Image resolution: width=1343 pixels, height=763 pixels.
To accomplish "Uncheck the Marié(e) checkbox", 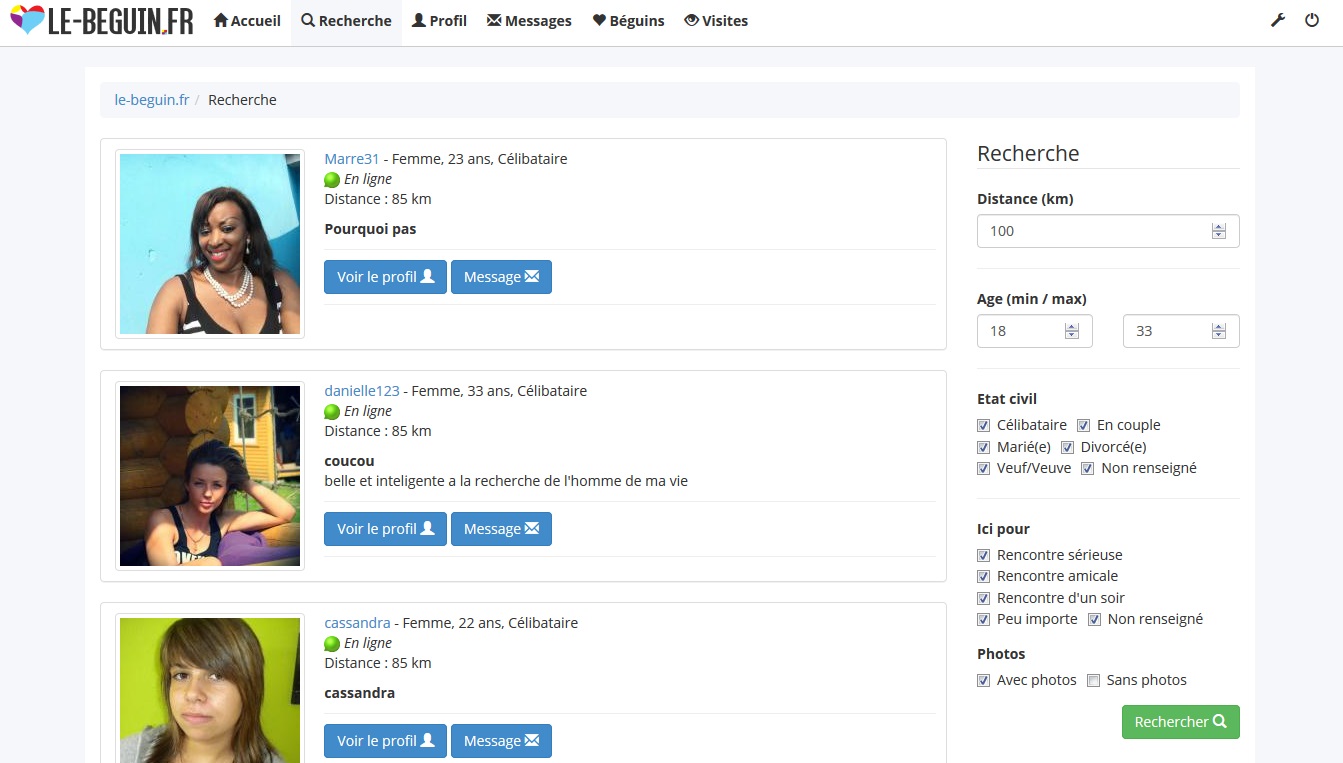I will coord(984,448).
